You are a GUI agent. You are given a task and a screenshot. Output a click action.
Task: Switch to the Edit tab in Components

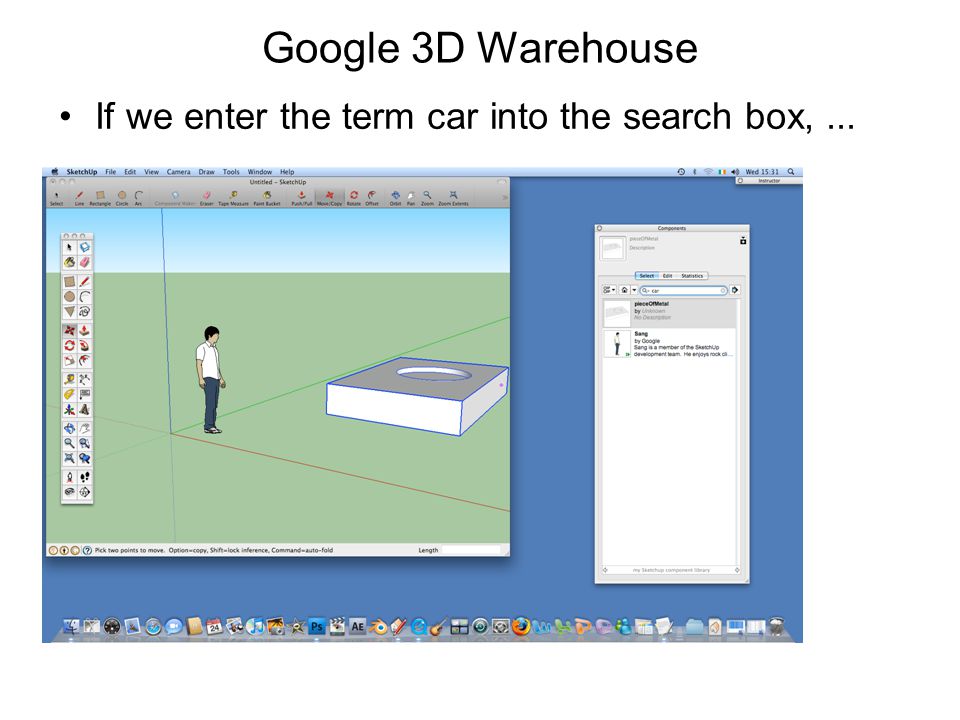(x=667, y=276)
